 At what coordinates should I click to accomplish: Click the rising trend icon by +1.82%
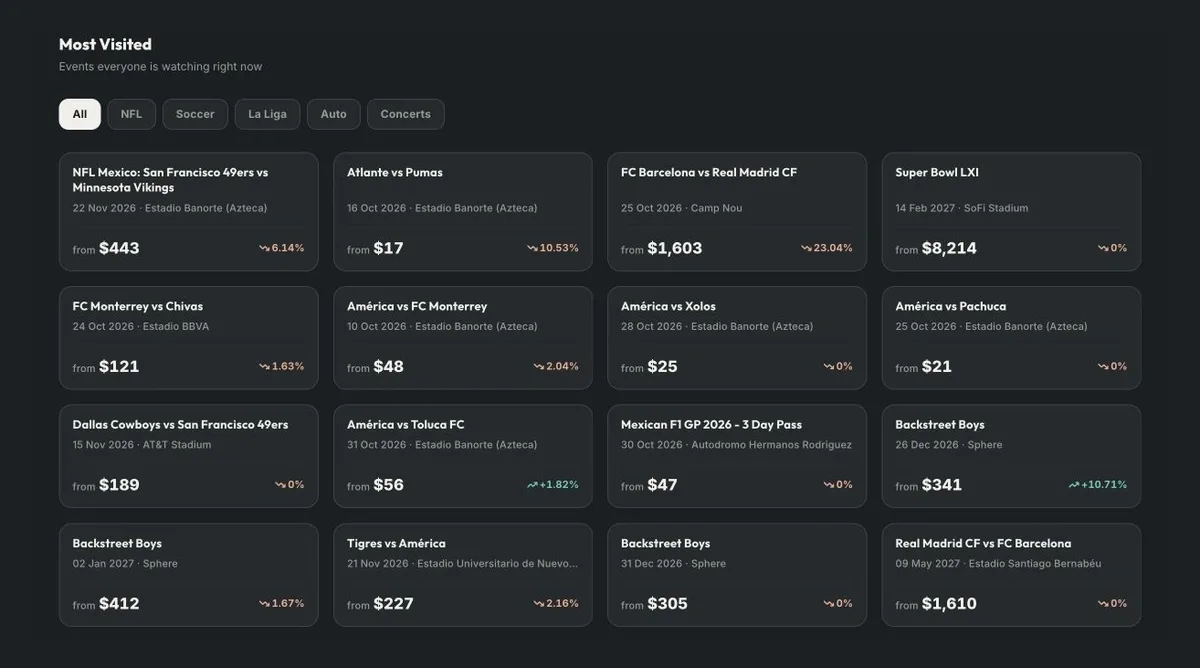(532, 485)
